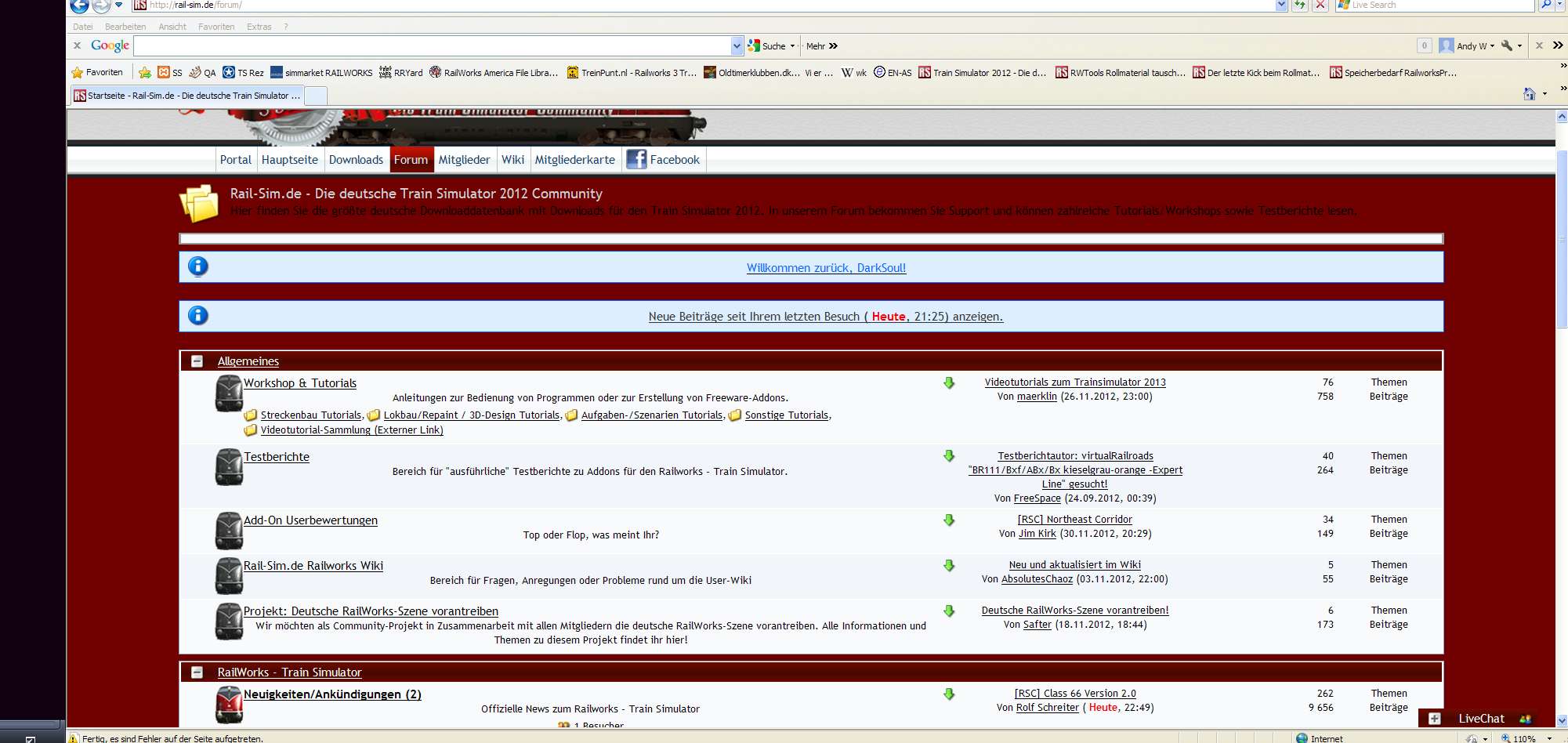Click the Live Search magnifier button
This screenshot has height=743, width=1568.
coord(1545,5)
